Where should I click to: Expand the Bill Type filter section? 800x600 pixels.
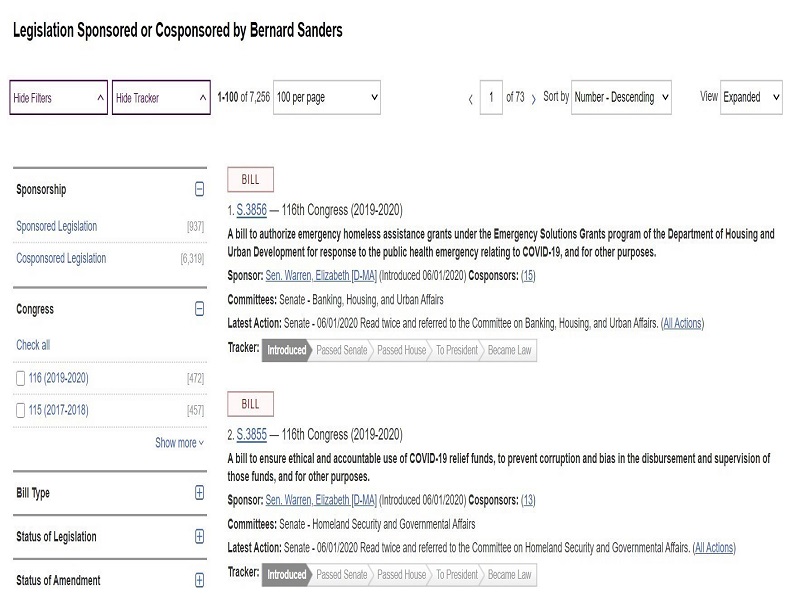(x=199, y=493)
